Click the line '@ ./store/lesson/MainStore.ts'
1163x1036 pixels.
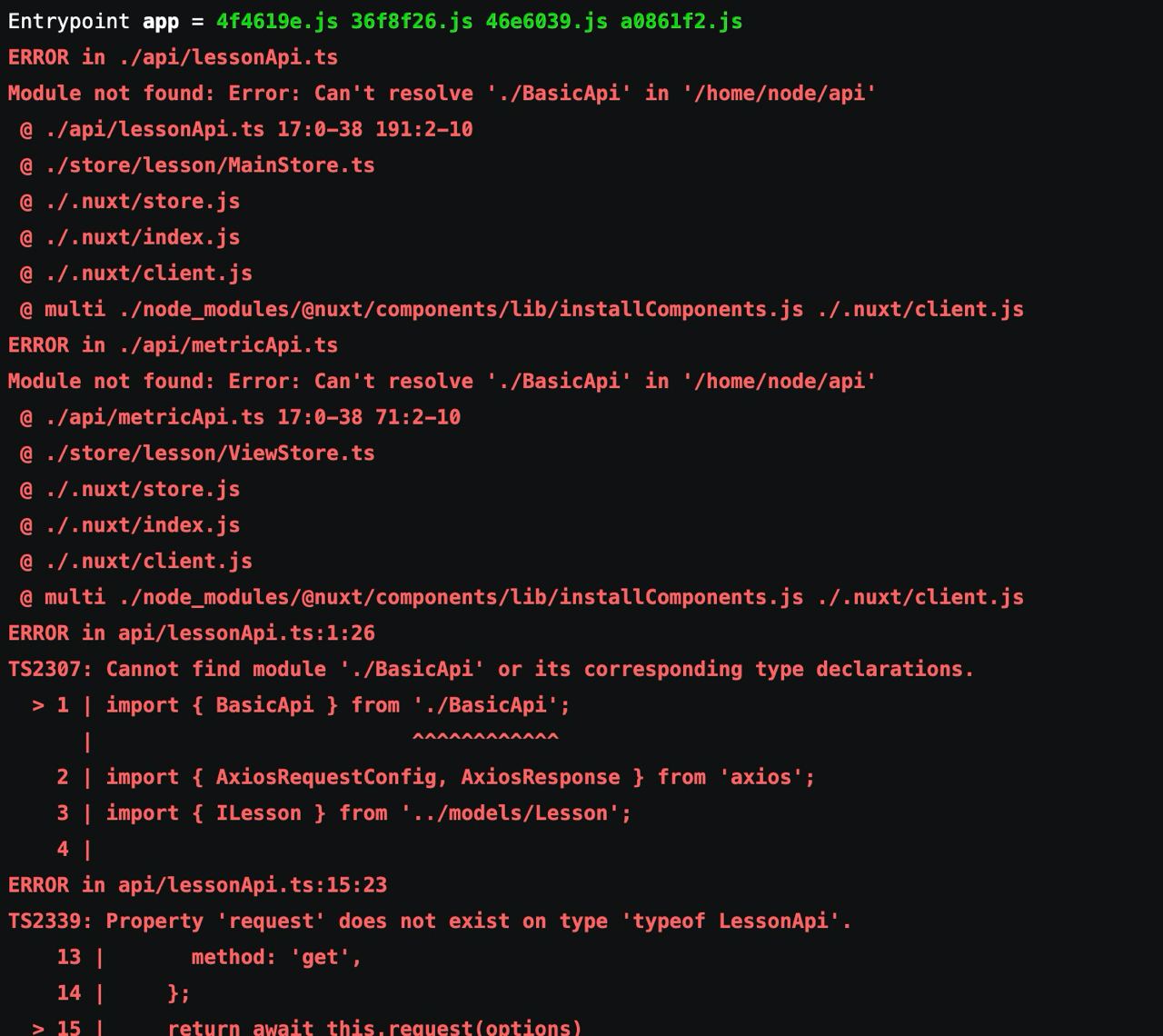(197, 165)
